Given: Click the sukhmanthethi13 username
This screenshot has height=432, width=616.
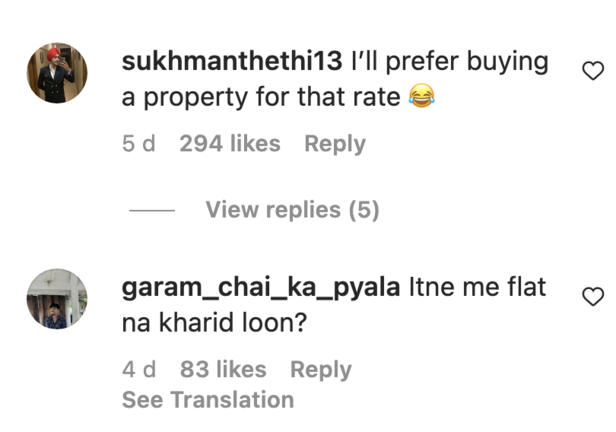Looking at the screenshot, I should (232, 62).
